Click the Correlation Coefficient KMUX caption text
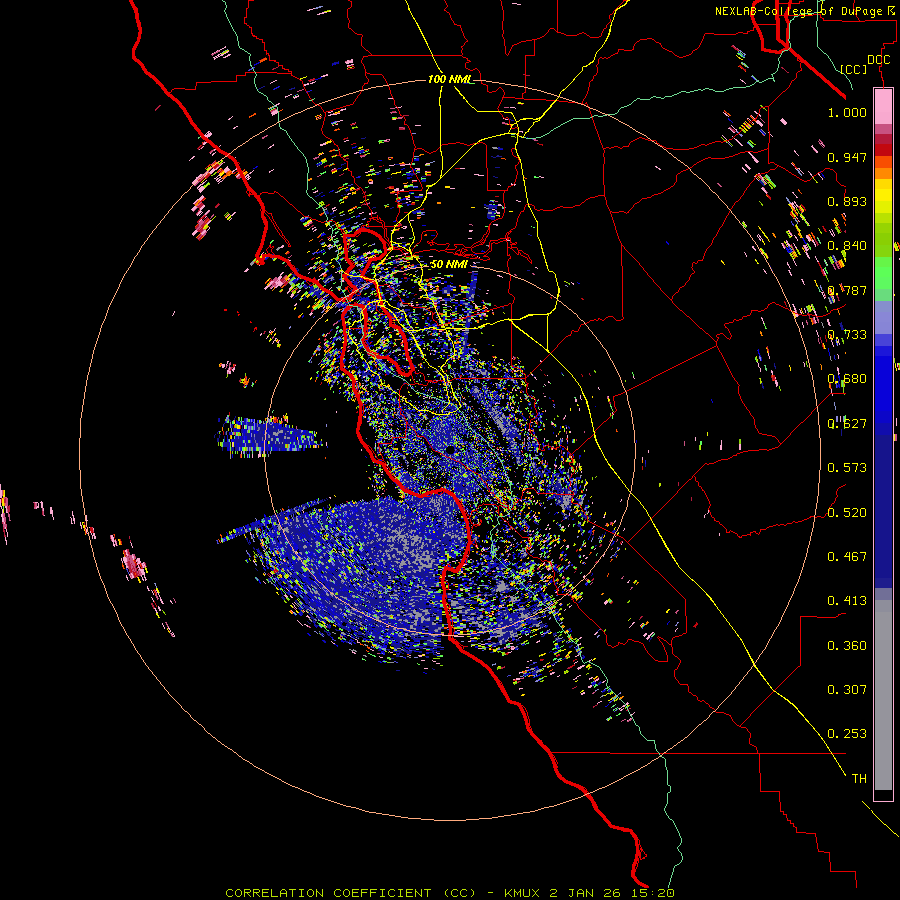The image size is (900, 900). tap(449, 893)
